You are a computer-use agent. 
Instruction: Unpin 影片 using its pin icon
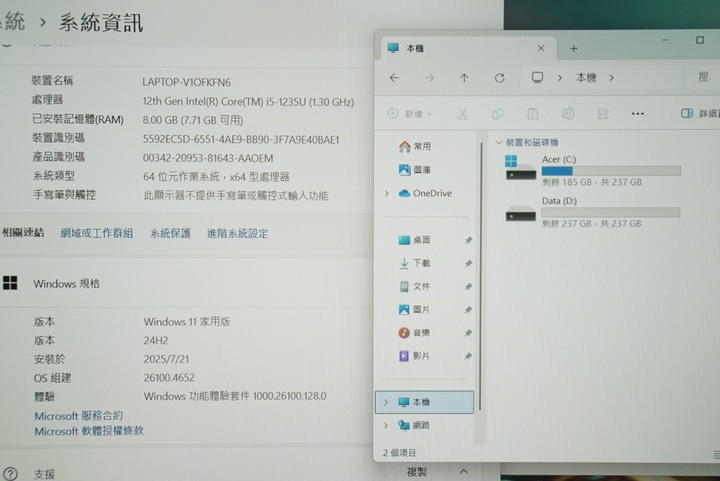coord(468,356)
